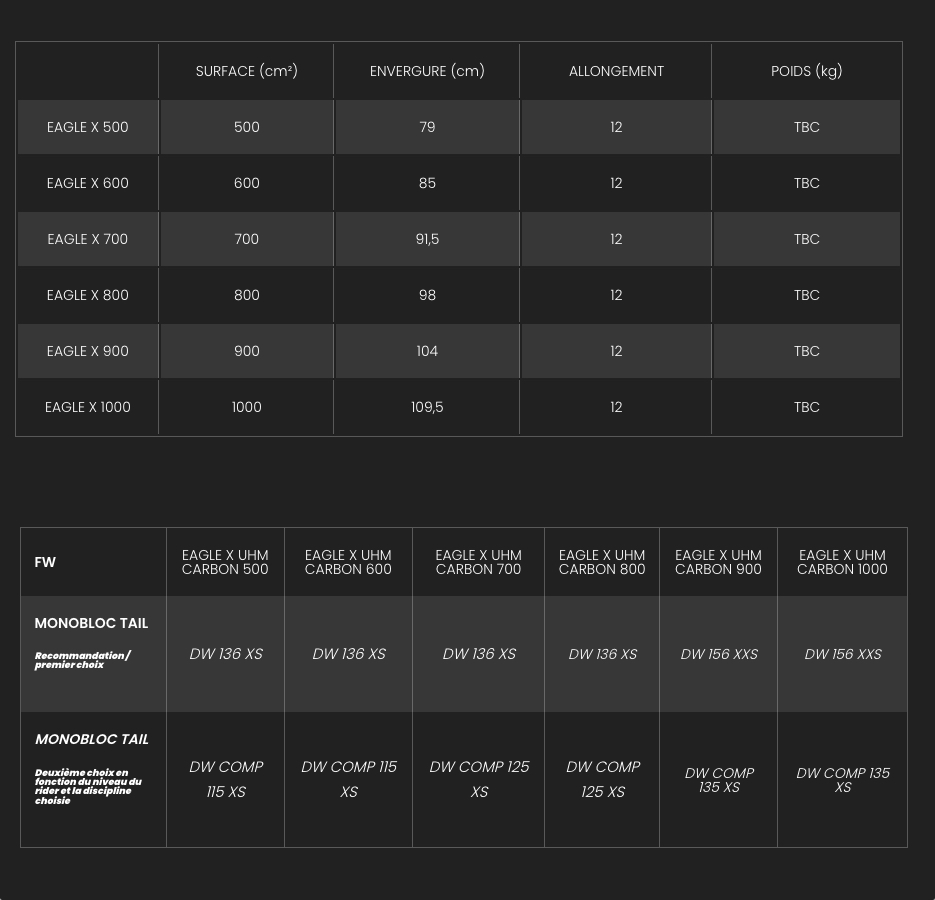Select the 109,5 envergure value

click(427, 407)
